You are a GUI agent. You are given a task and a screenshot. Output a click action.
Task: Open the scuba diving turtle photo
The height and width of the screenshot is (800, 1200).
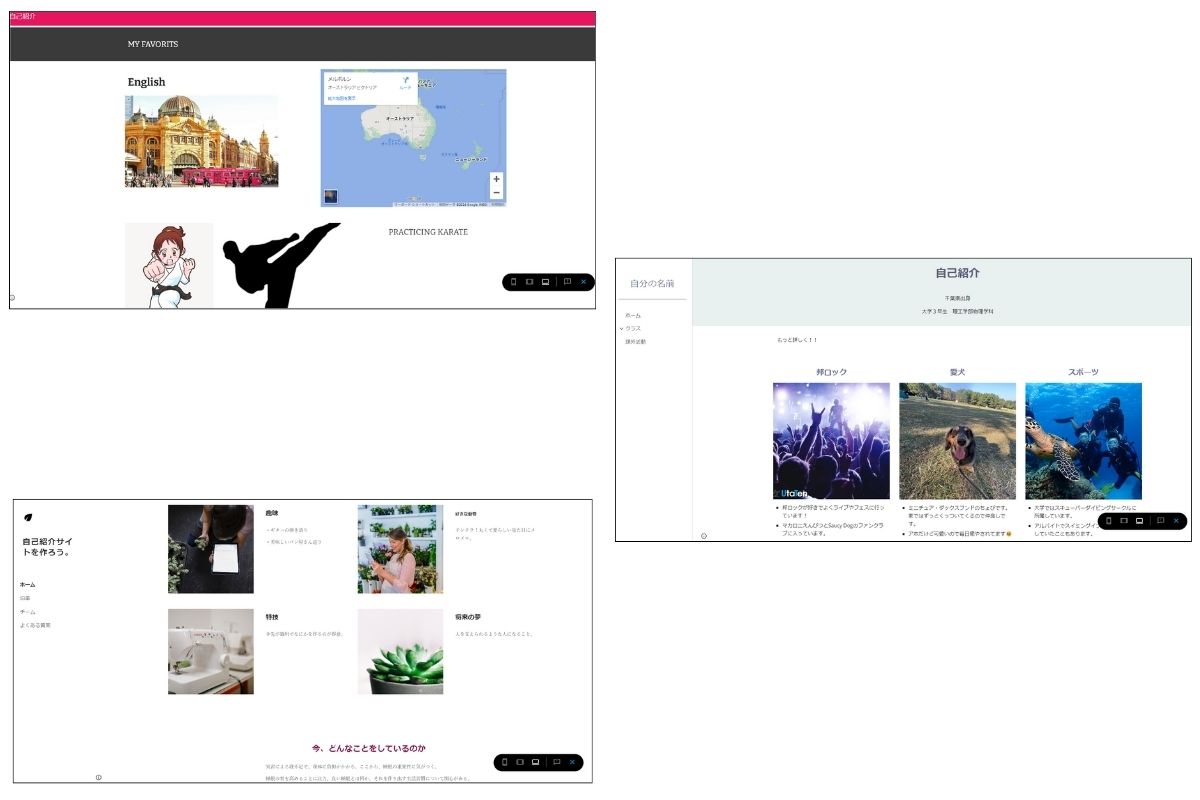point(1083,441)
